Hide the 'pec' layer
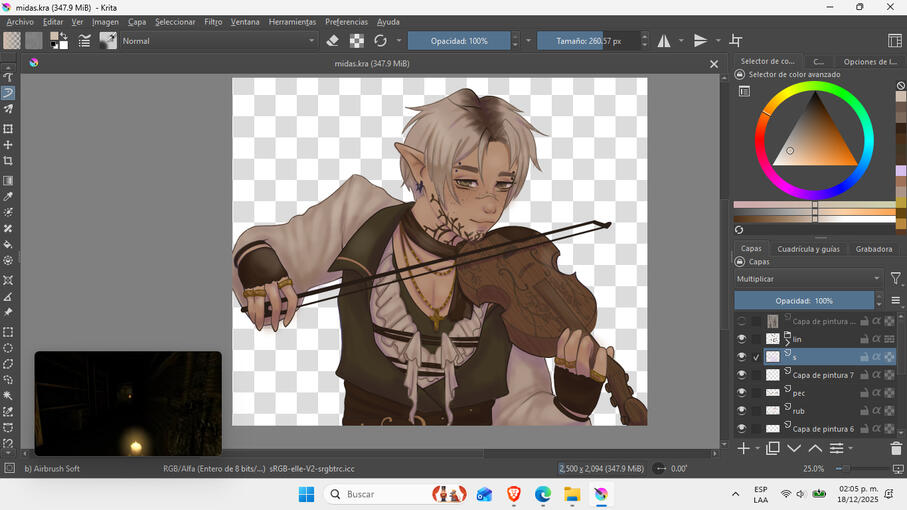The image size is (907, 510). coord(742,393)
